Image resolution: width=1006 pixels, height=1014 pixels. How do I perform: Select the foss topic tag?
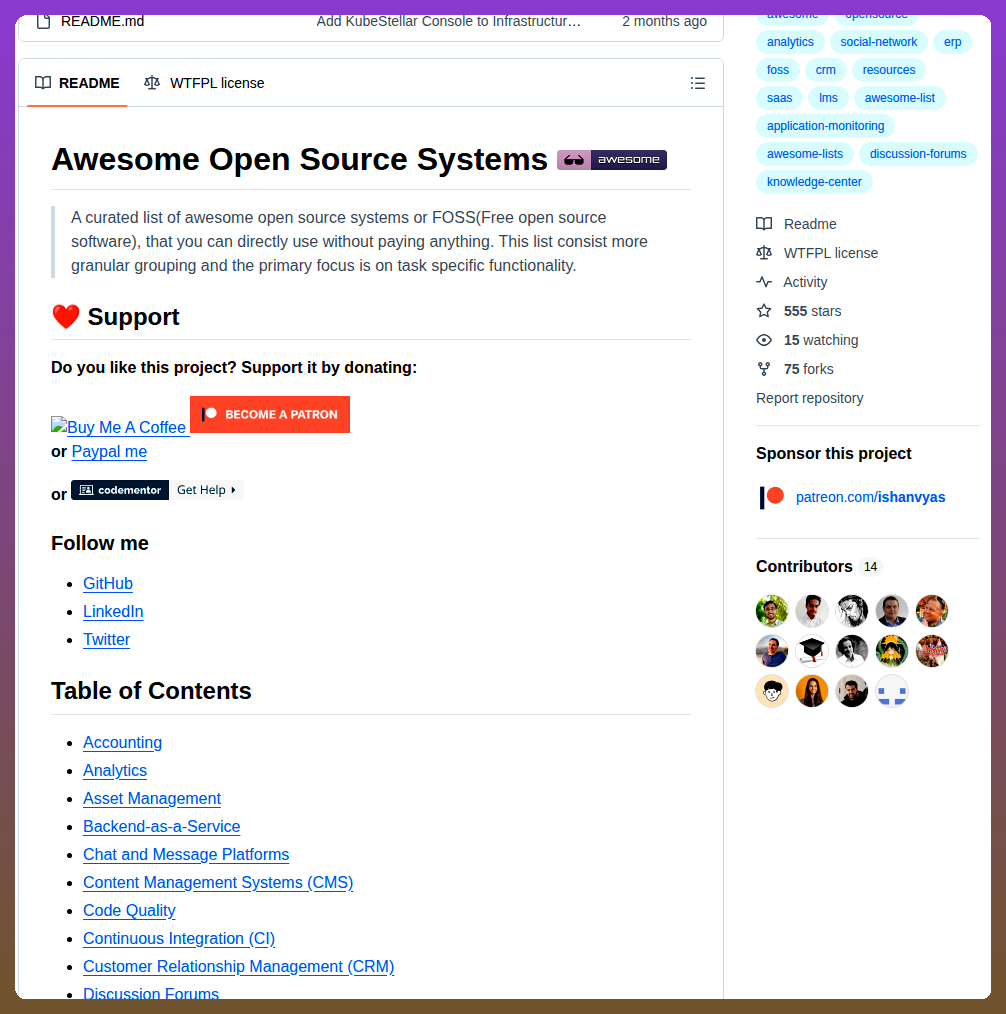click(x=778, y=70)
